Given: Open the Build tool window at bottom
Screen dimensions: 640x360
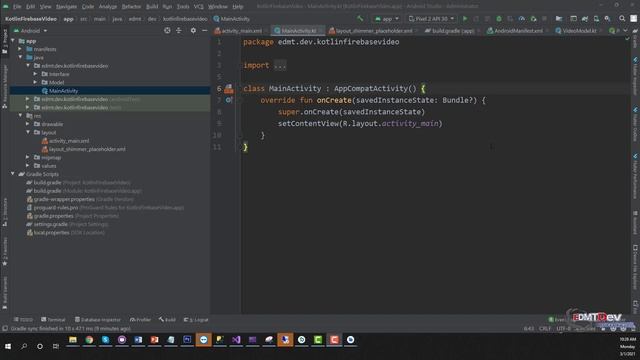Looking at the screenshot, I should 167,320.
